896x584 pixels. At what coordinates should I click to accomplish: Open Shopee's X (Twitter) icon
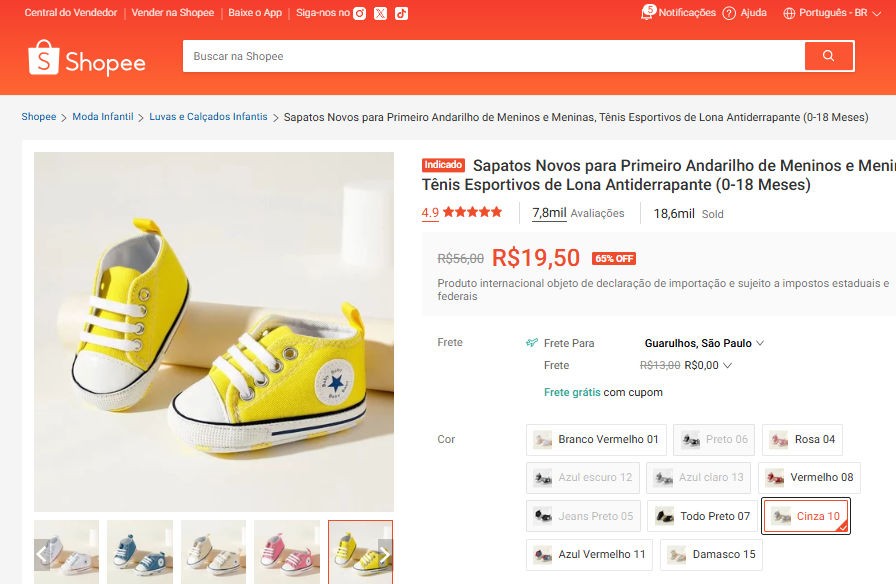(381, 13)
